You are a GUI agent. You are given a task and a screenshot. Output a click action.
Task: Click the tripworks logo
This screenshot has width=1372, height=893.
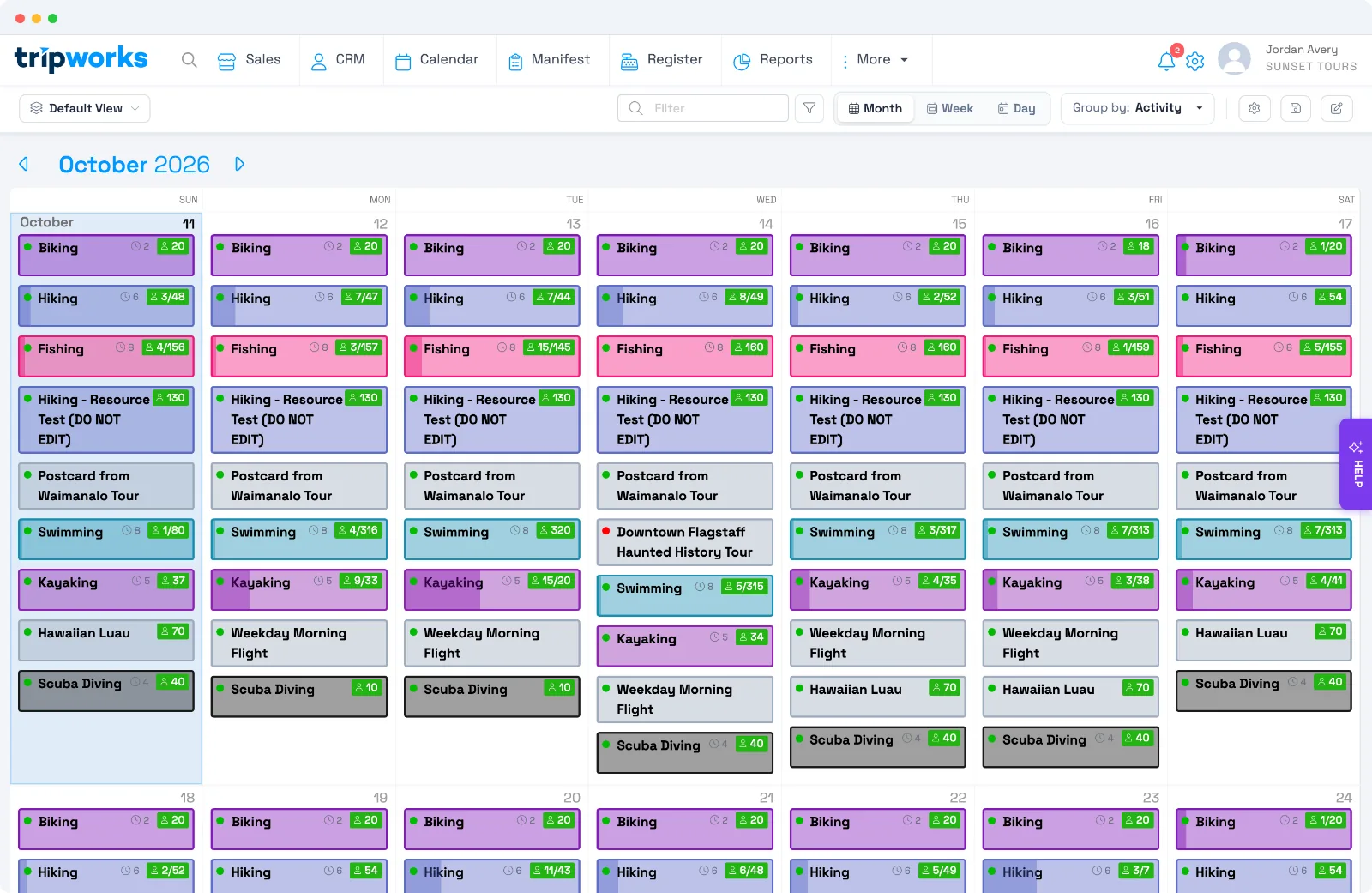pos(81,58)
